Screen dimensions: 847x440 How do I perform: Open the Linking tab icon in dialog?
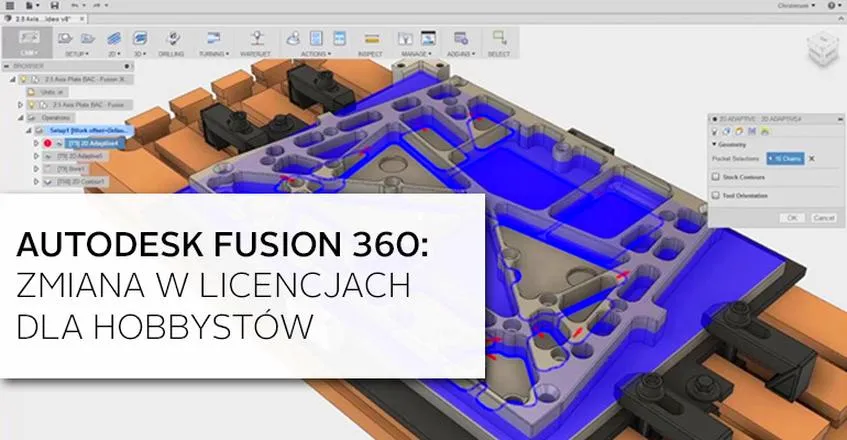pos(765,131)
